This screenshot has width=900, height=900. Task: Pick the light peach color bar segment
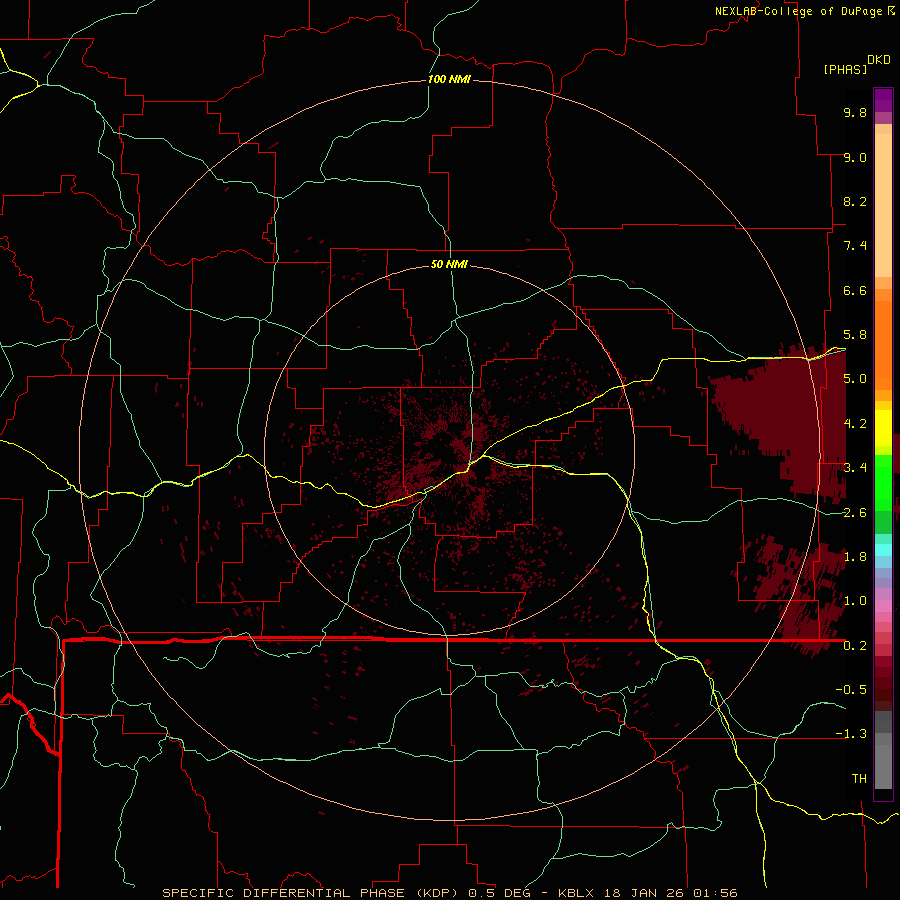tap(883, 205)
